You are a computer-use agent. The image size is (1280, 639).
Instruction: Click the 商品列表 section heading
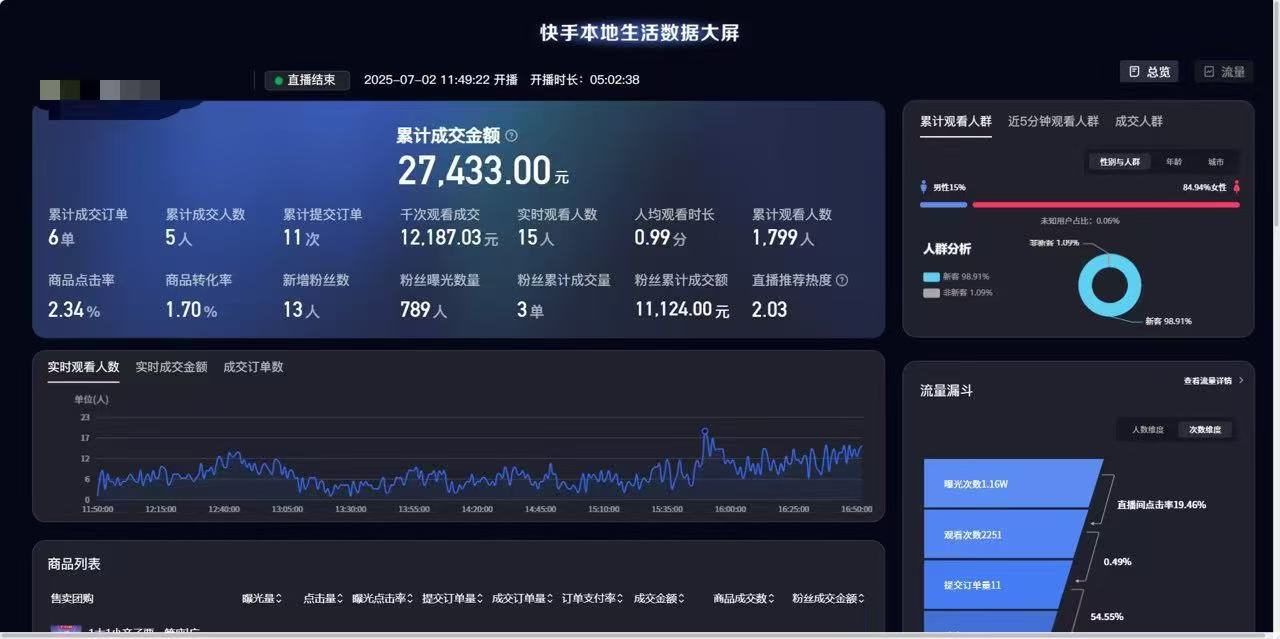pyautogui.click(x=74, y=564)
